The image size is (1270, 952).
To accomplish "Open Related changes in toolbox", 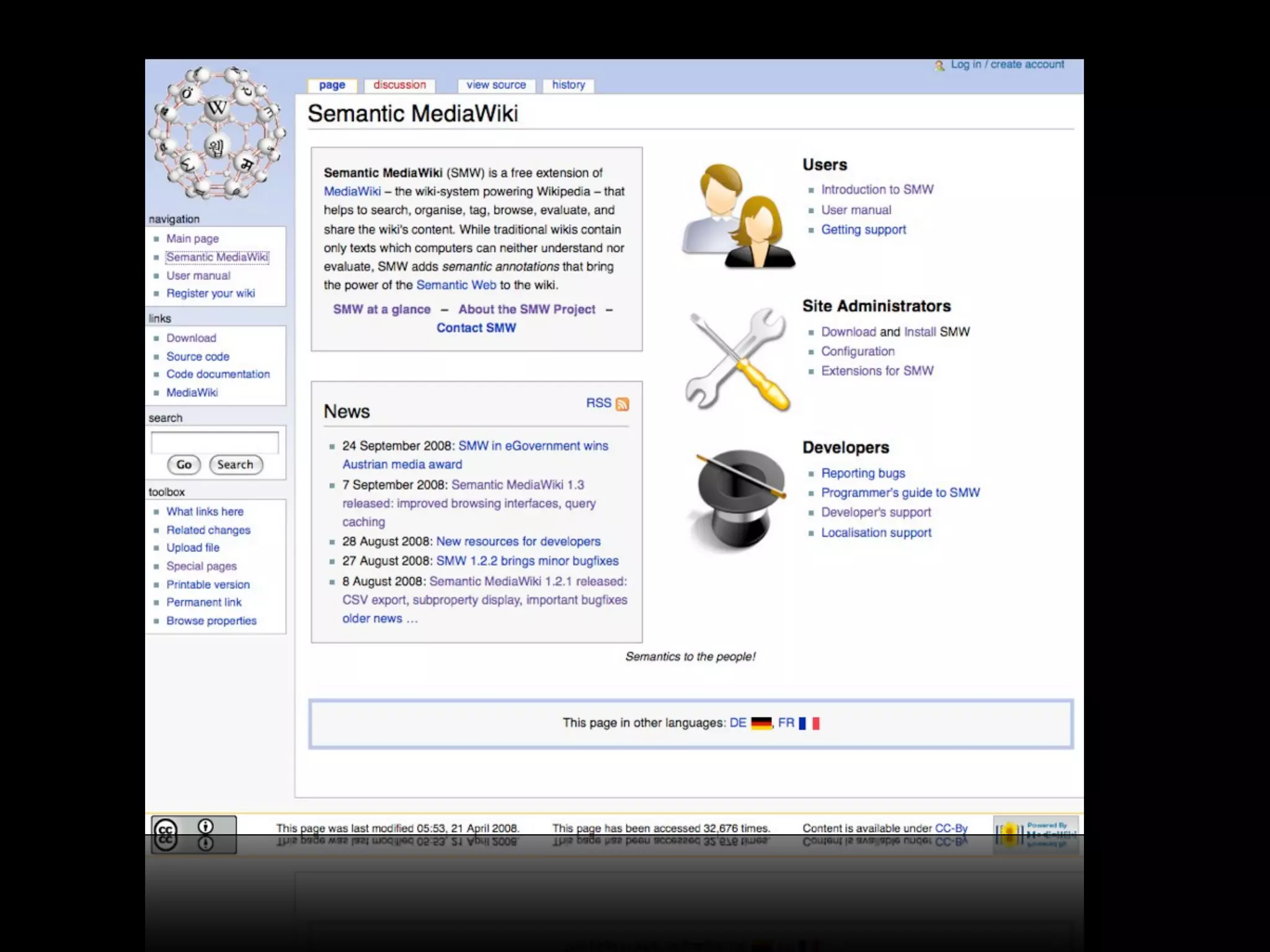I will click(x=208, y=531).
